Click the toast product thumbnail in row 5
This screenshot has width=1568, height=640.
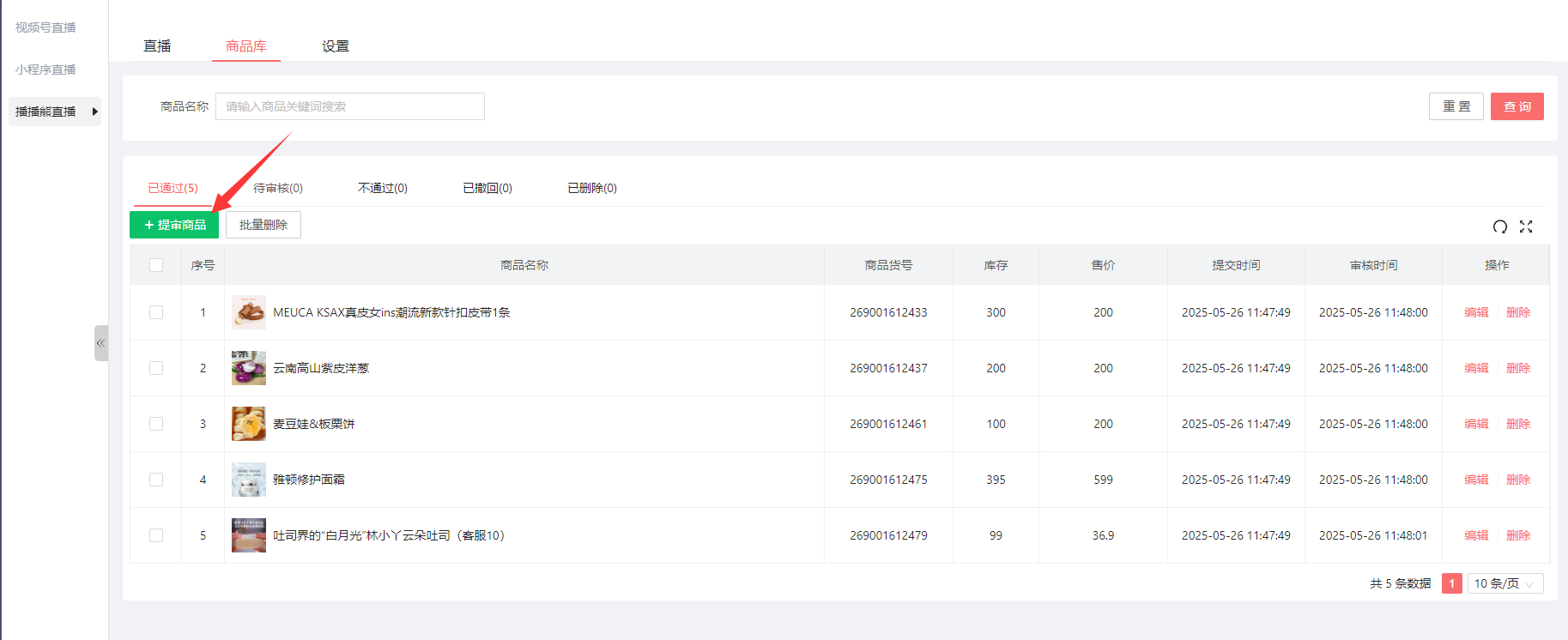(x=248, y=535)
